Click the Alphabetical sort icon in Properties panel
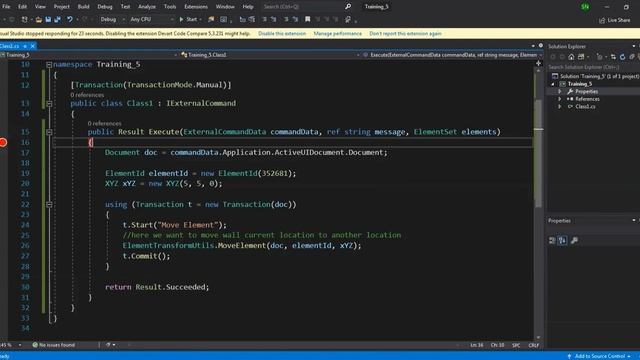The image size is (640, 360). (562, 240)
